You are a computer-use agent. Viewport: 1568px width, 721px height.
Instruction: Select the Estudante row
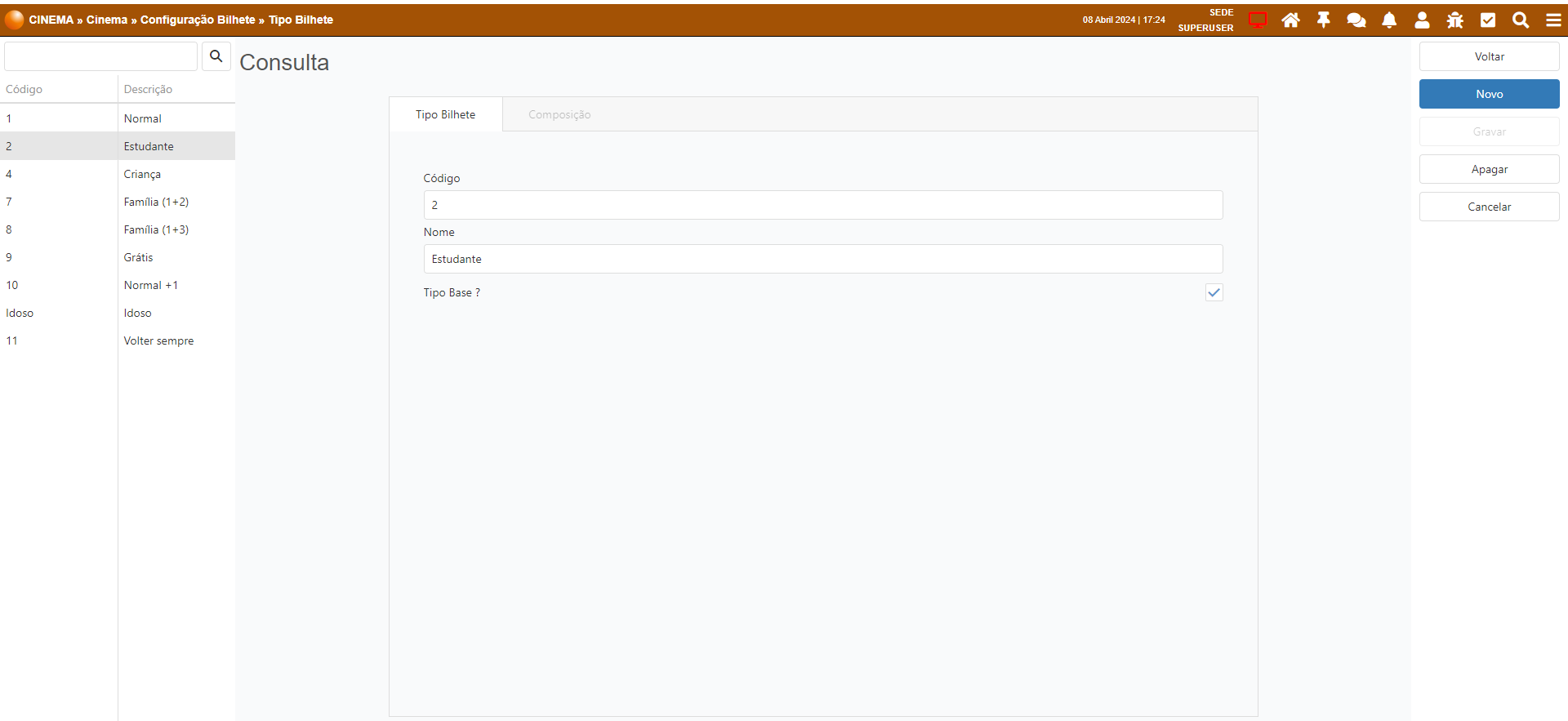point(118,146)
